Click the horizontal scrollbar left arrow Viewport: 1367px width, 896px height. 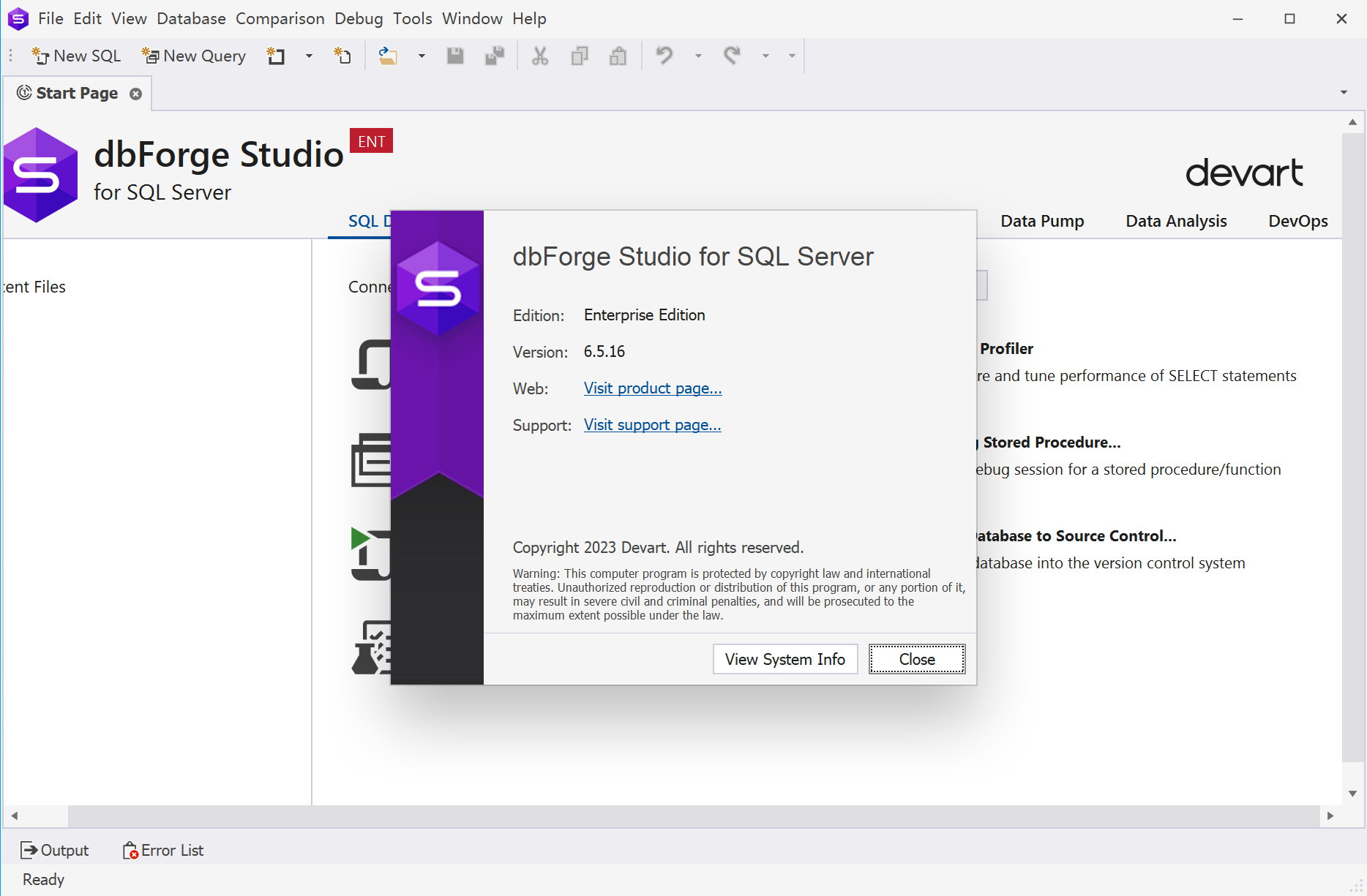coord(14,816)
